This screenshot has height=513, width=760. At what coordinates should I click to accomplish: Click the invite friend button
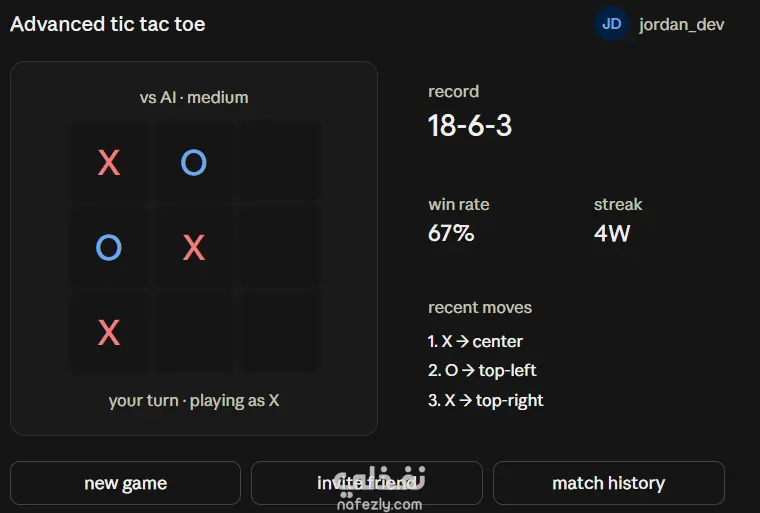(367, 483)
